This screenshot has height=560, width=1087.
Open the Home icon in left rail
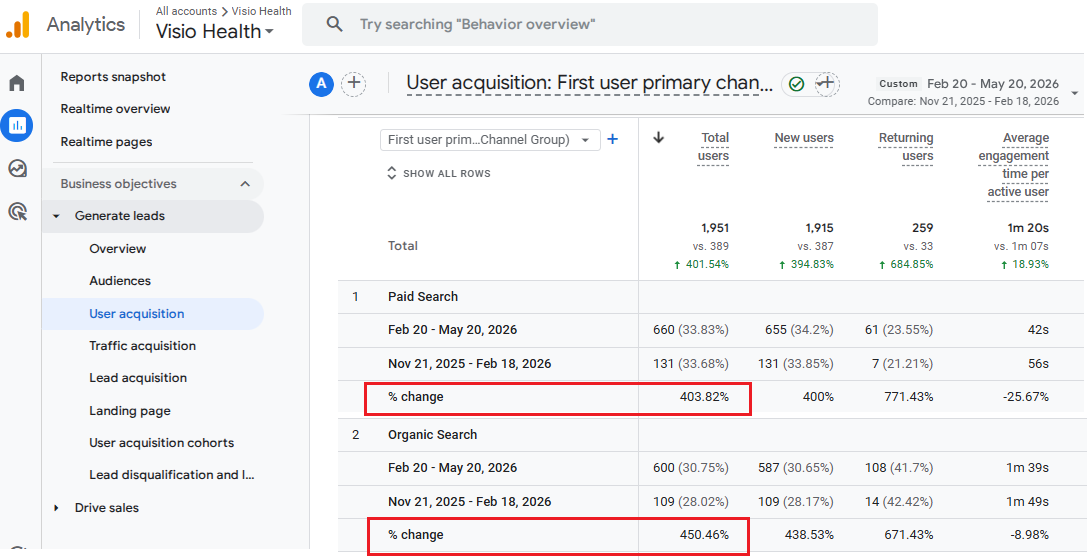click(17, 83)
